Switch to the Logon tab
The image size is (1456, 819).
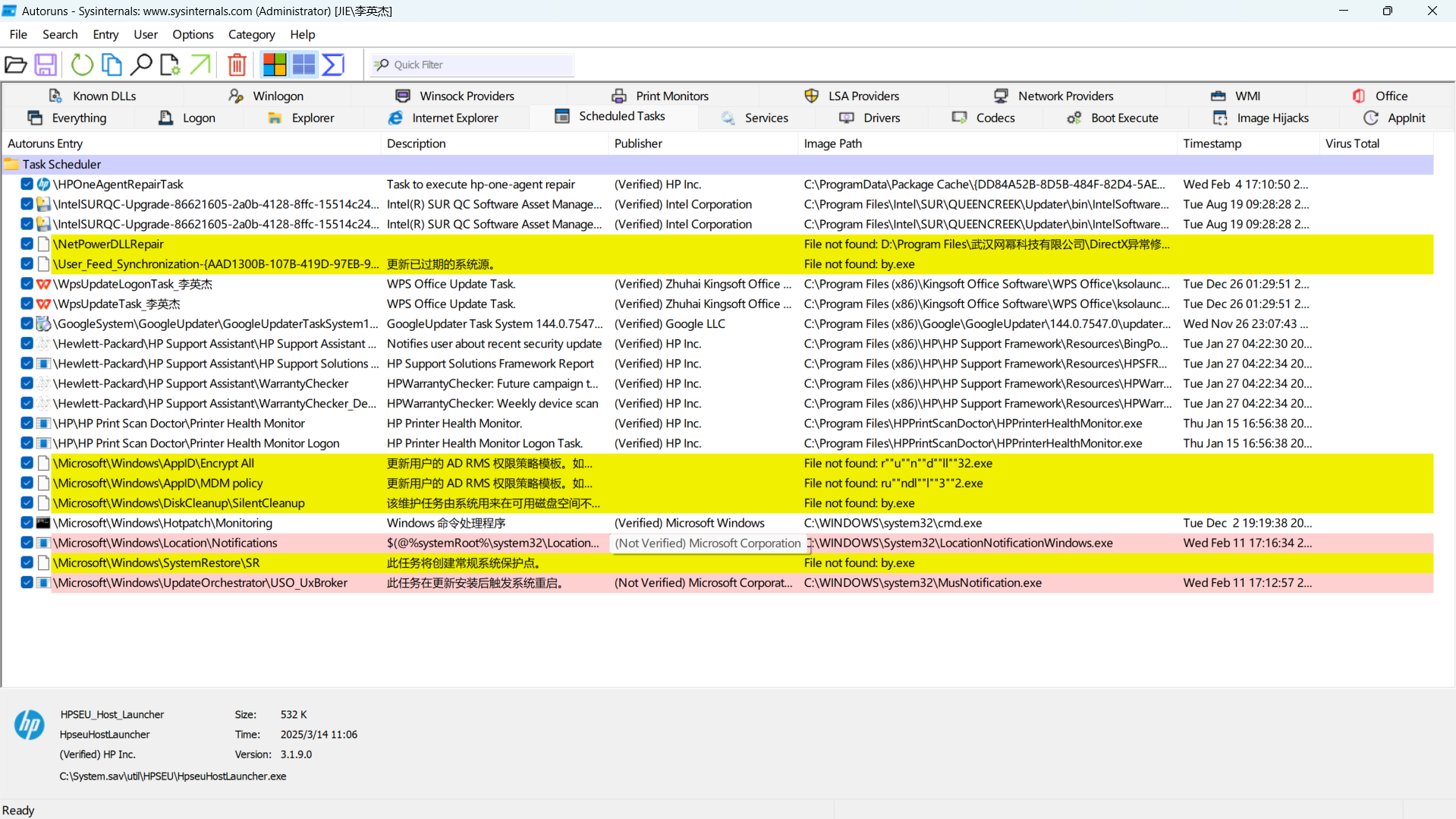pyautogui.click(x=187, y=118)
